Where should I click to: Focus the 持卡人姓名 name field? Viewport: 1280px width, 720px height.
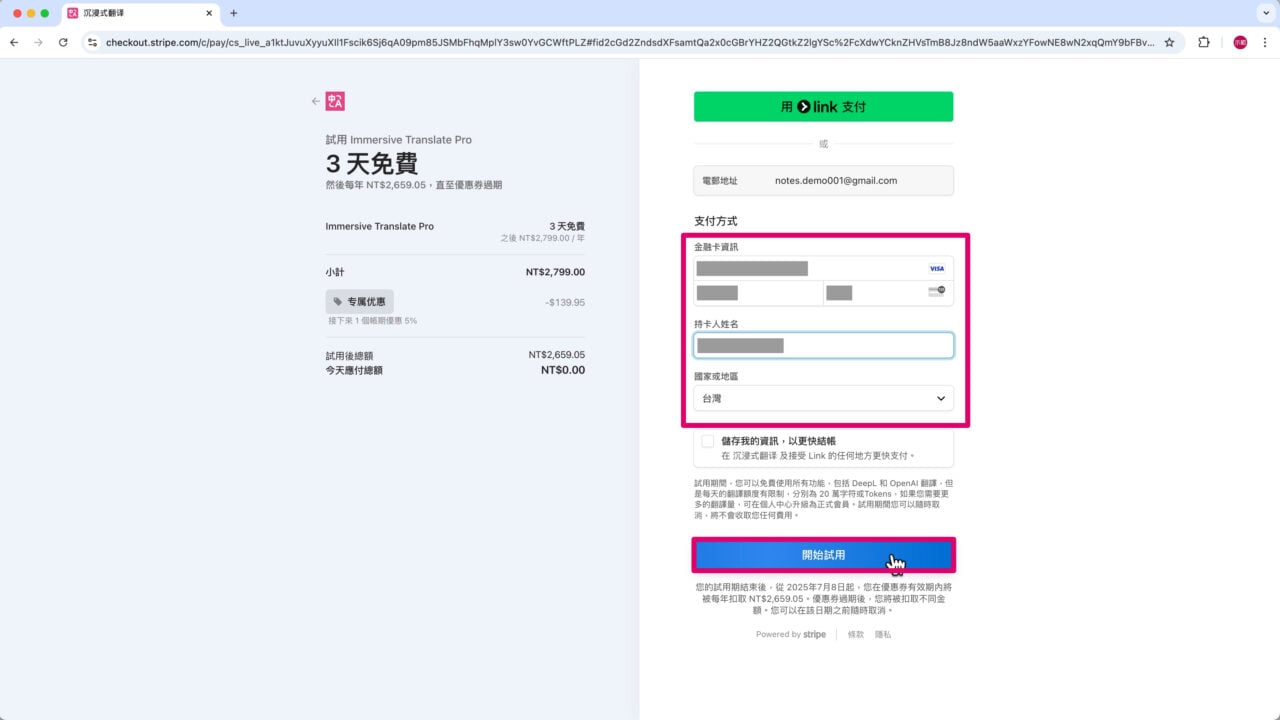pos(823,345)
